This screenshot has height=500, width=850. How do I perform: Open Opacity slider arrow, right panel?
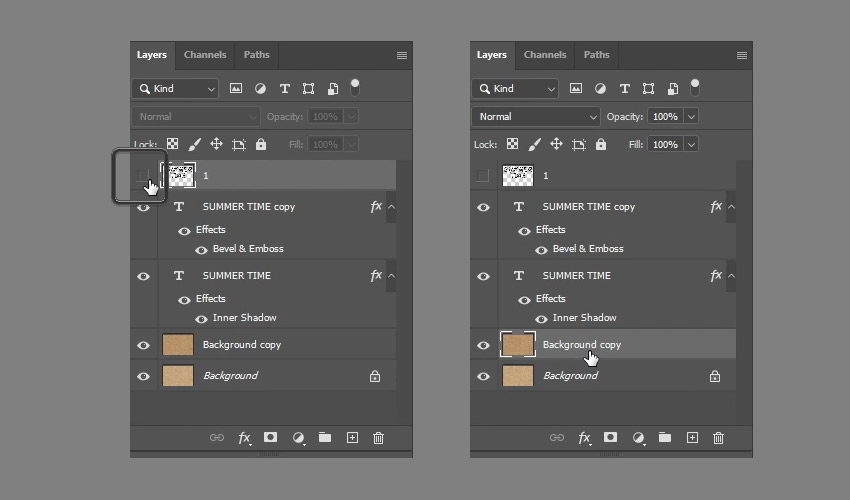(x=691, y=117)
